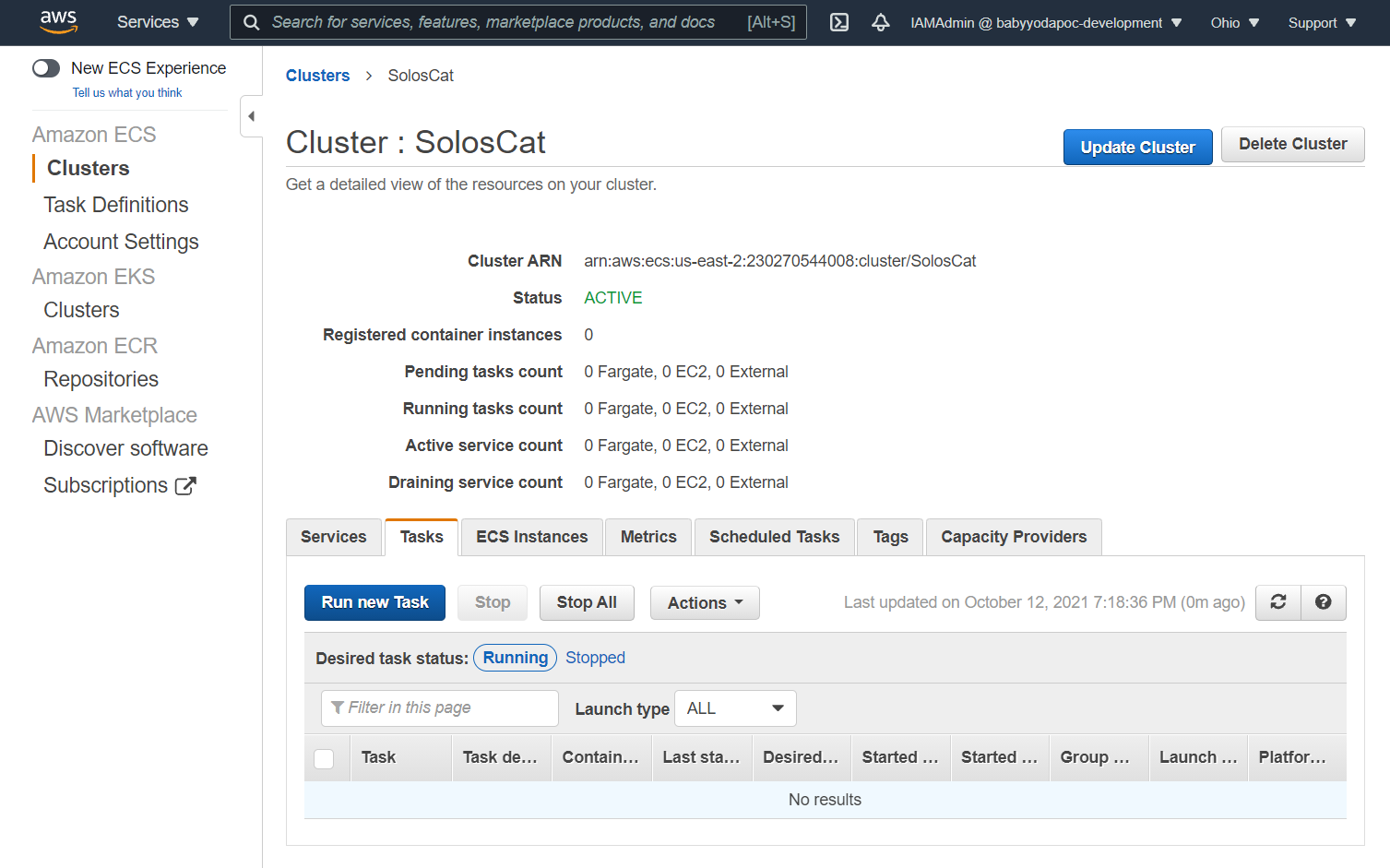Image resolution: width=1390 pixels, height=868 pixels.
Task: Sort by the Task column header
Action: coord(401,757)
